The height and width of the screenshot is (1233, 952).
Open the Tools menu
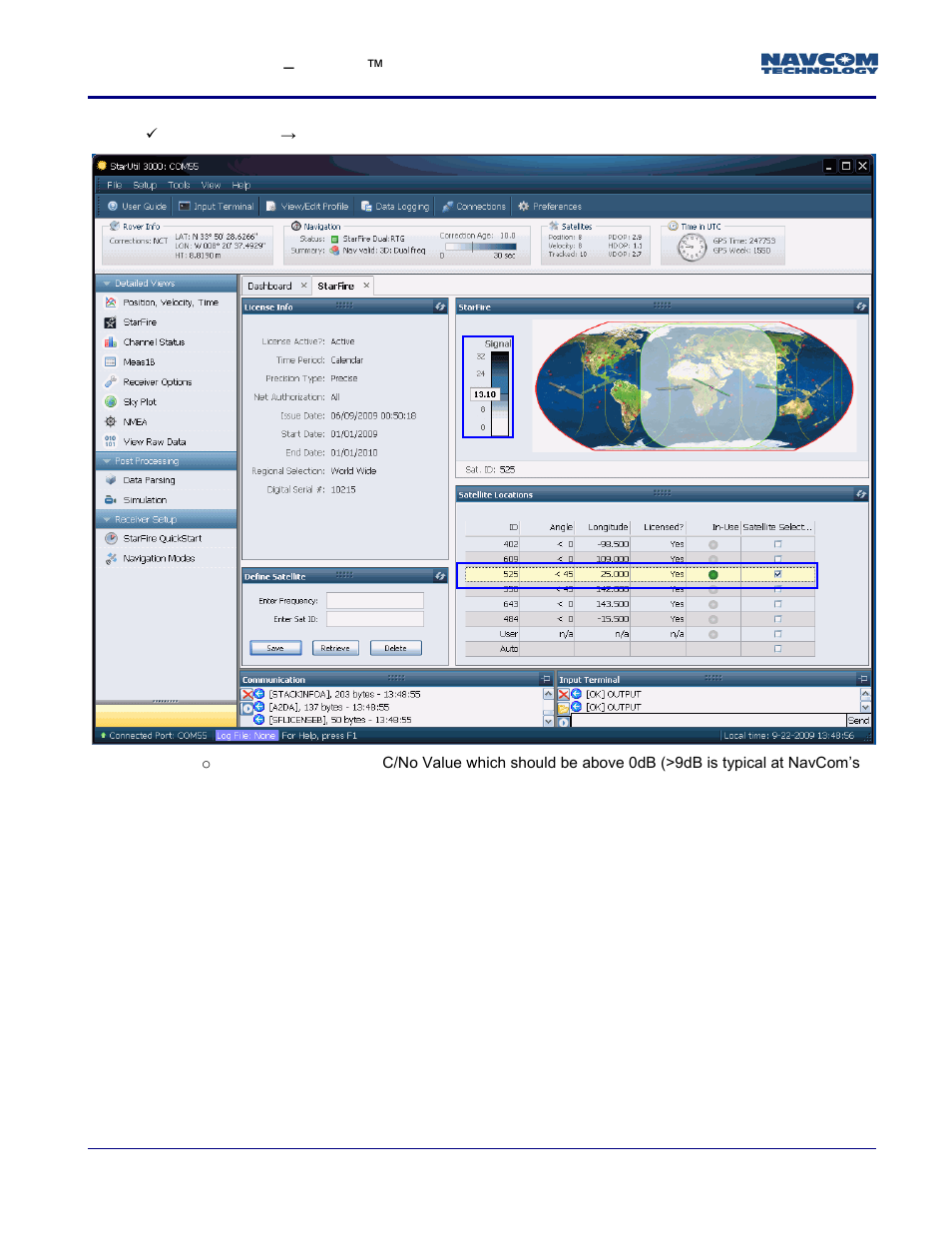pyautogui.click(x=179, y=186)
